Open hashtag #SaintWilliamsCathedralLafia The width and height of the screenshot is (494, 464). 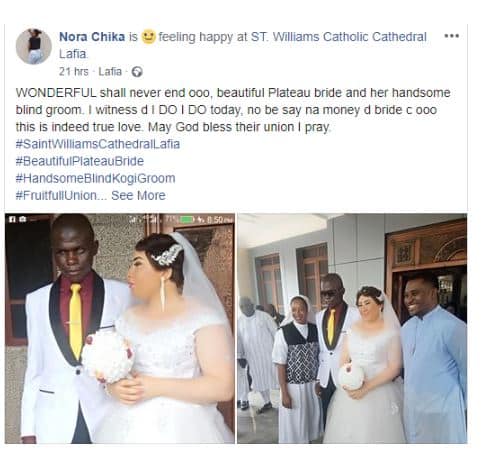coord(98,144)
